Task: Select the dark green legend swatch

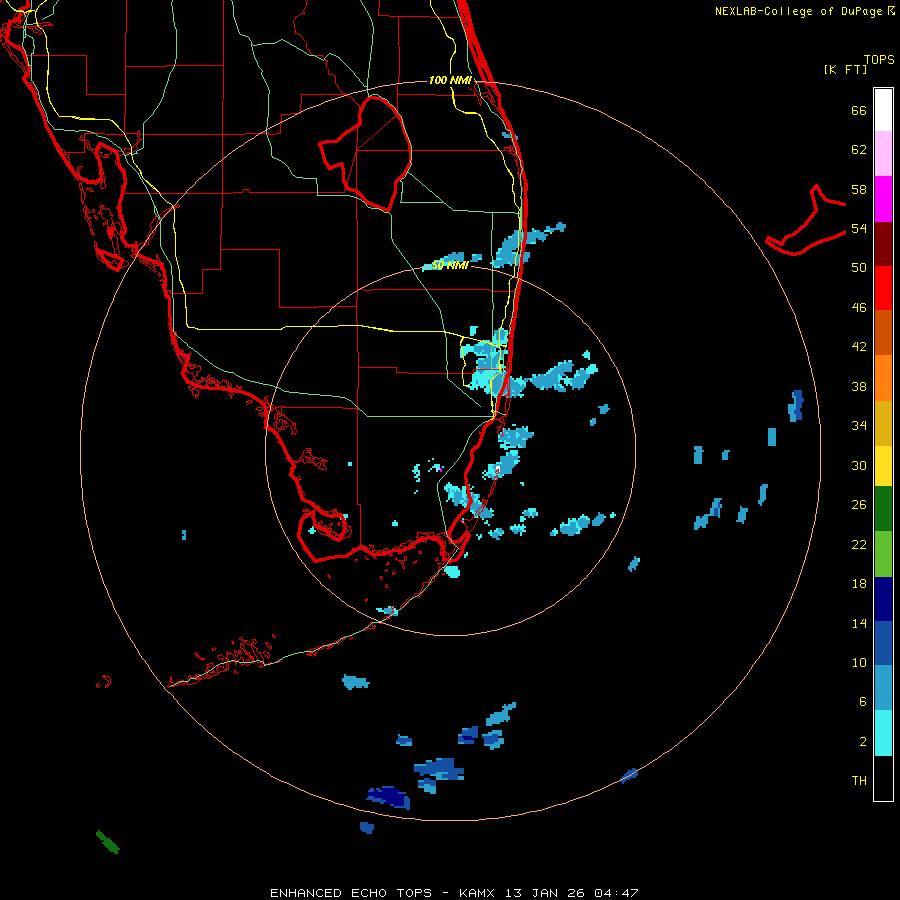Action: tap(883, 509)
